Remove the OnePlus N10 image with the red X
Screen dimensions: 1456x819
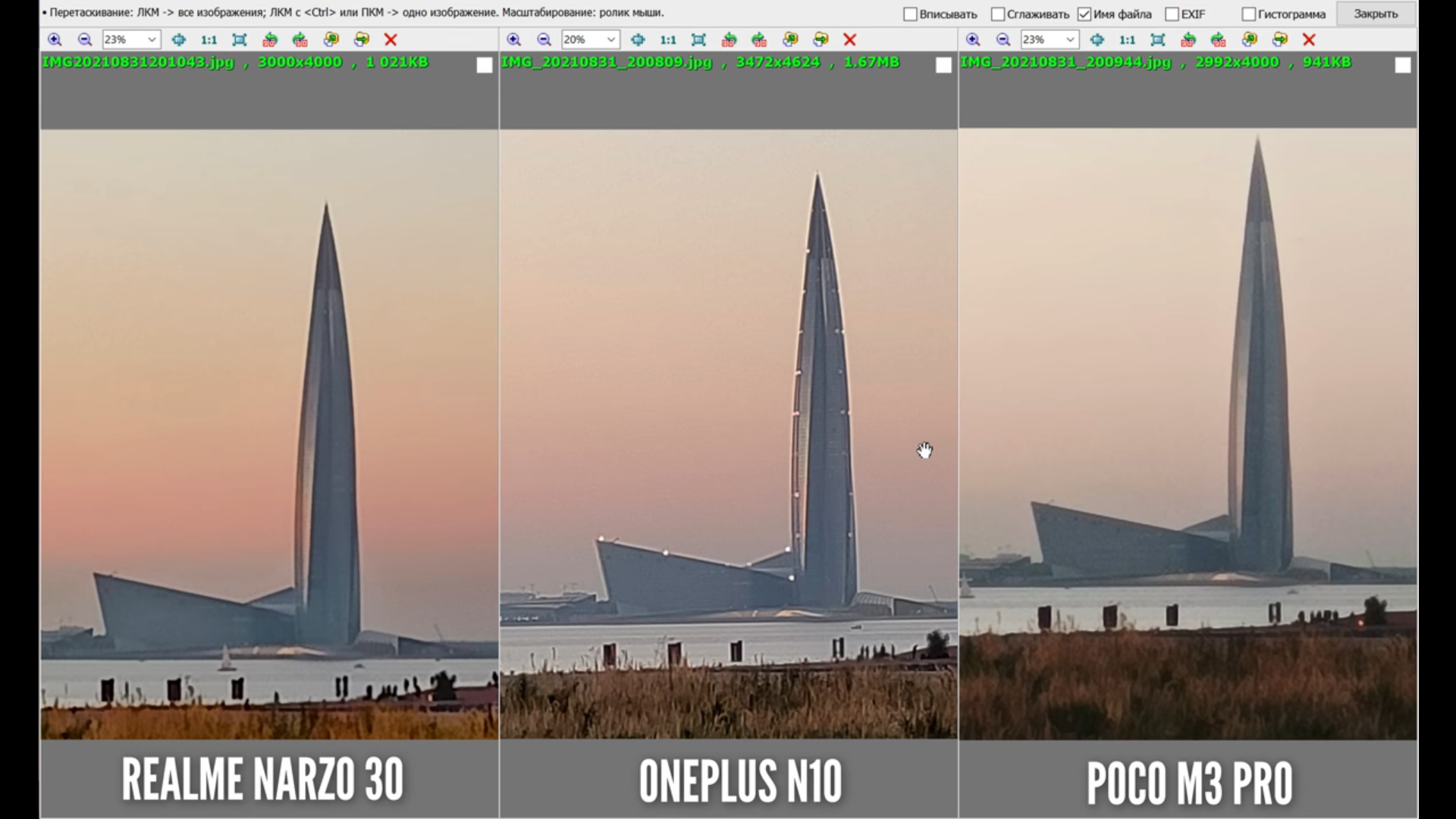tap(849, 39)
